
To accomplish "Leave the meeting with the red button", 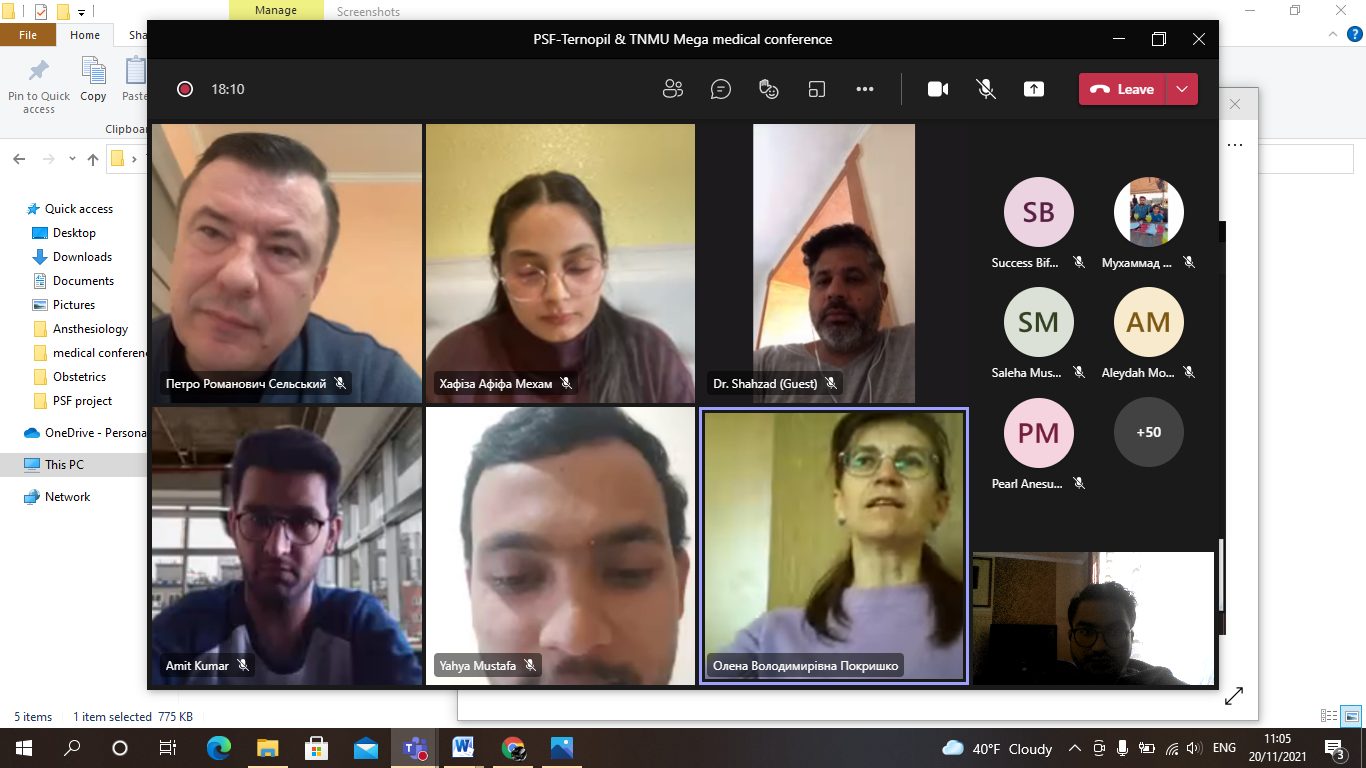I will 1123,89.
